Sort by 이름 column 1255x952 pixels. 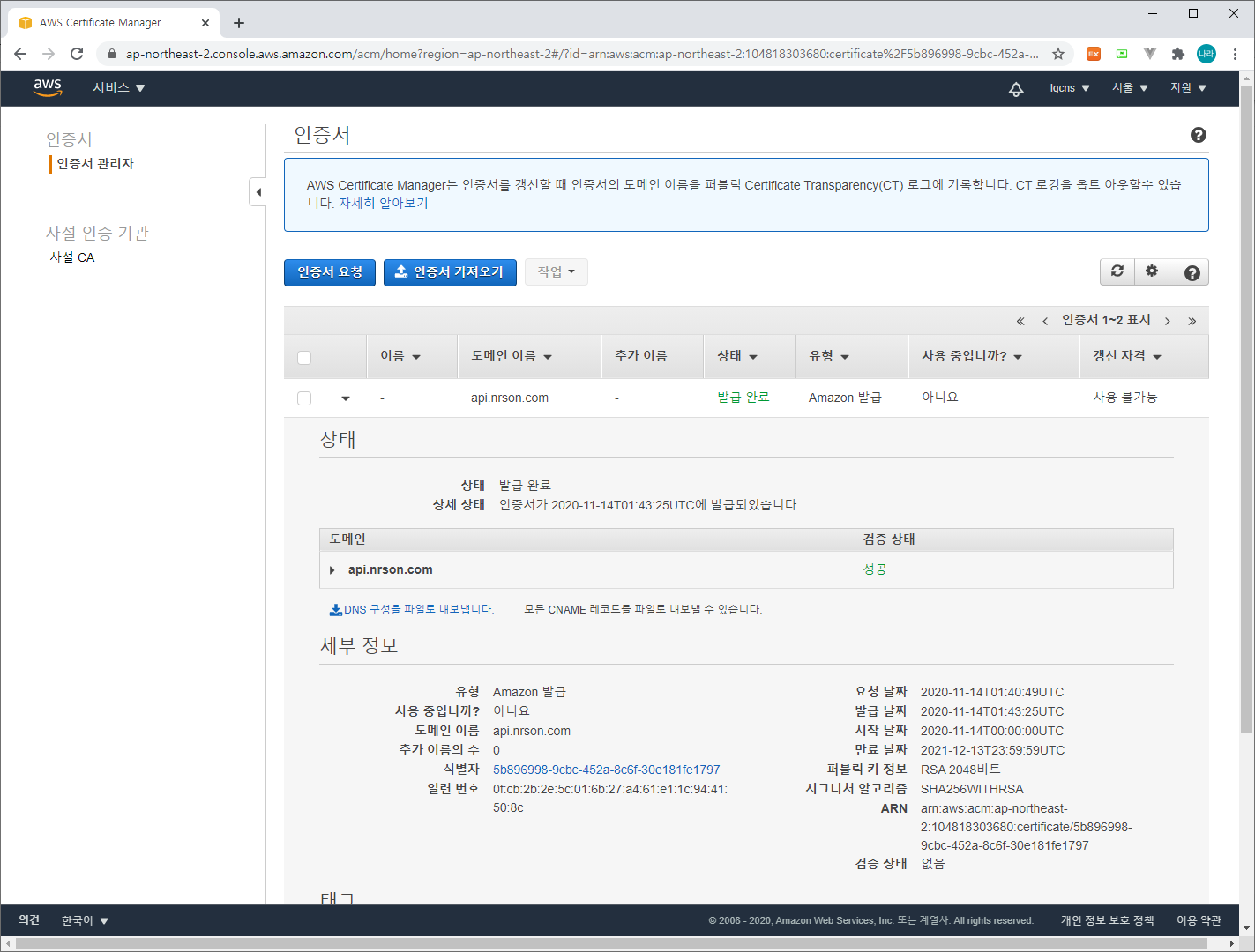coord(400,356)
